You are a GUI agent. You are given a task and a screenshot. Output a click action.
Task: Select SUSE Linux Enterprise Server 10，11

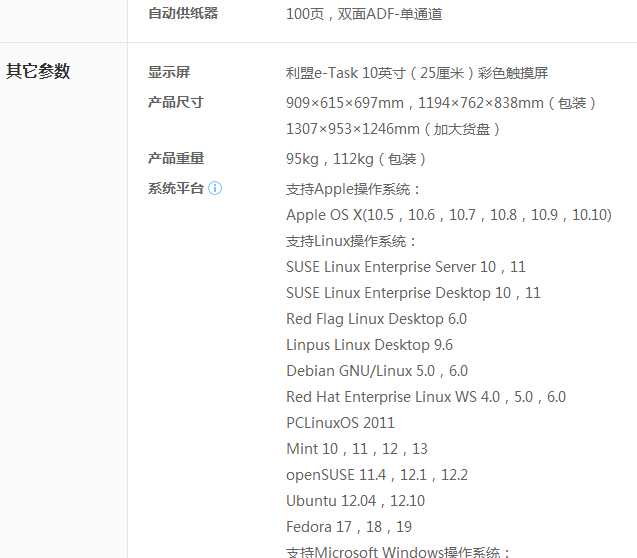[406, 267]
